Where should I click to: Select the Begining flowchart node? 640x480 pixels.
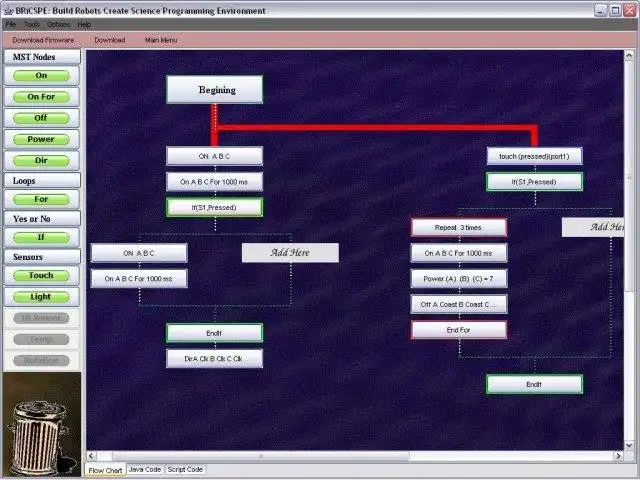[x=214, y=89]
